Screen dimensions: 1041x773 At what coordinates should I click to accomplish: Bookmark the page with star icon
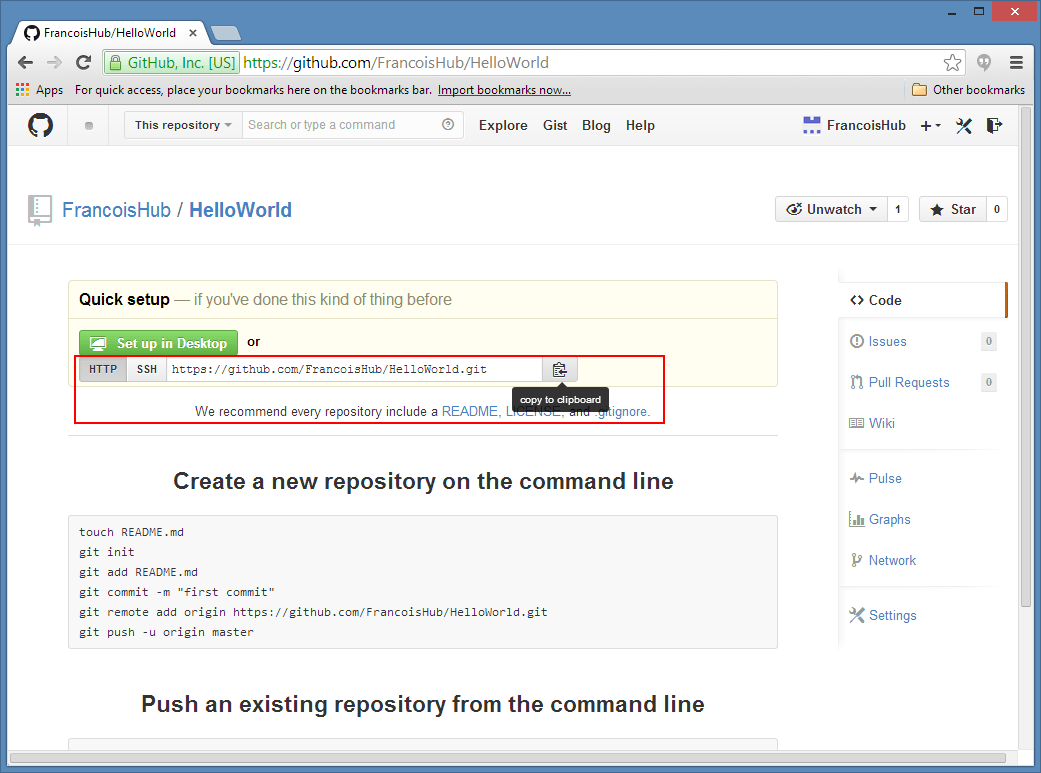(952, 62)
